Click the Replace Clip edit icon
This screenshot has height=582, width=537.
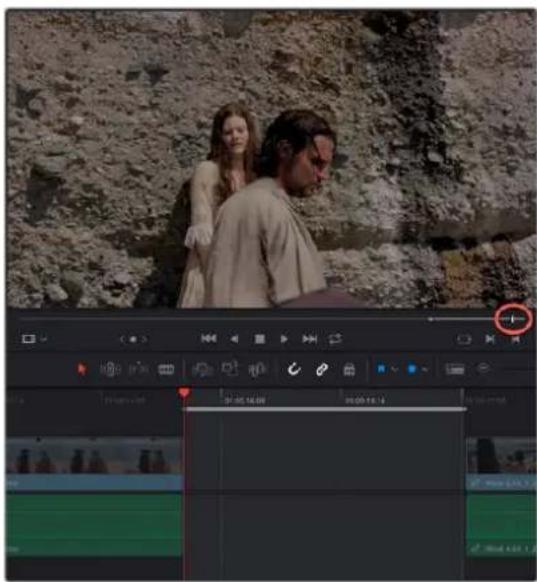257,369
